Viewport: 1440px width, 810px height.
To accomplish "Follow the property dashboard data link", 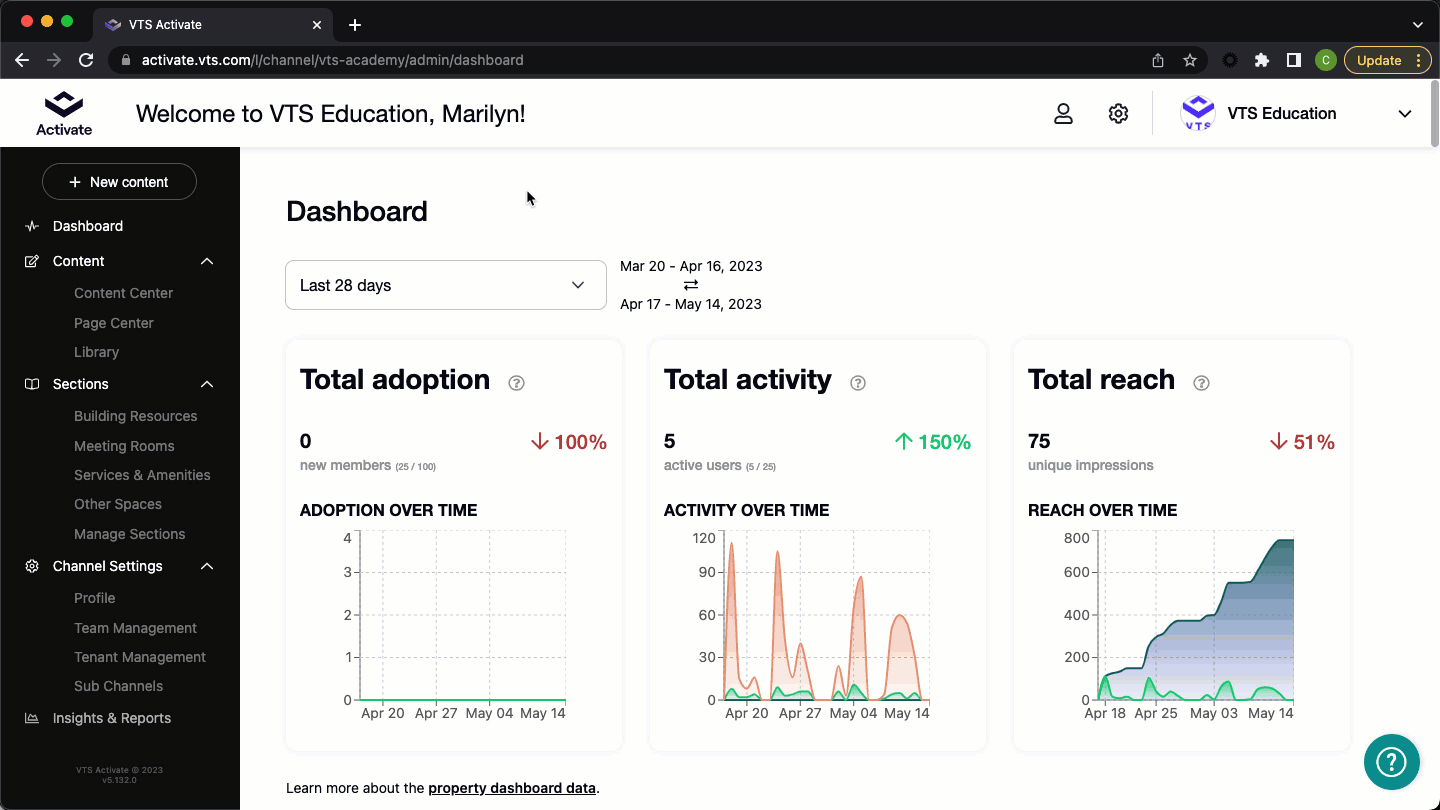I will 512,788.
